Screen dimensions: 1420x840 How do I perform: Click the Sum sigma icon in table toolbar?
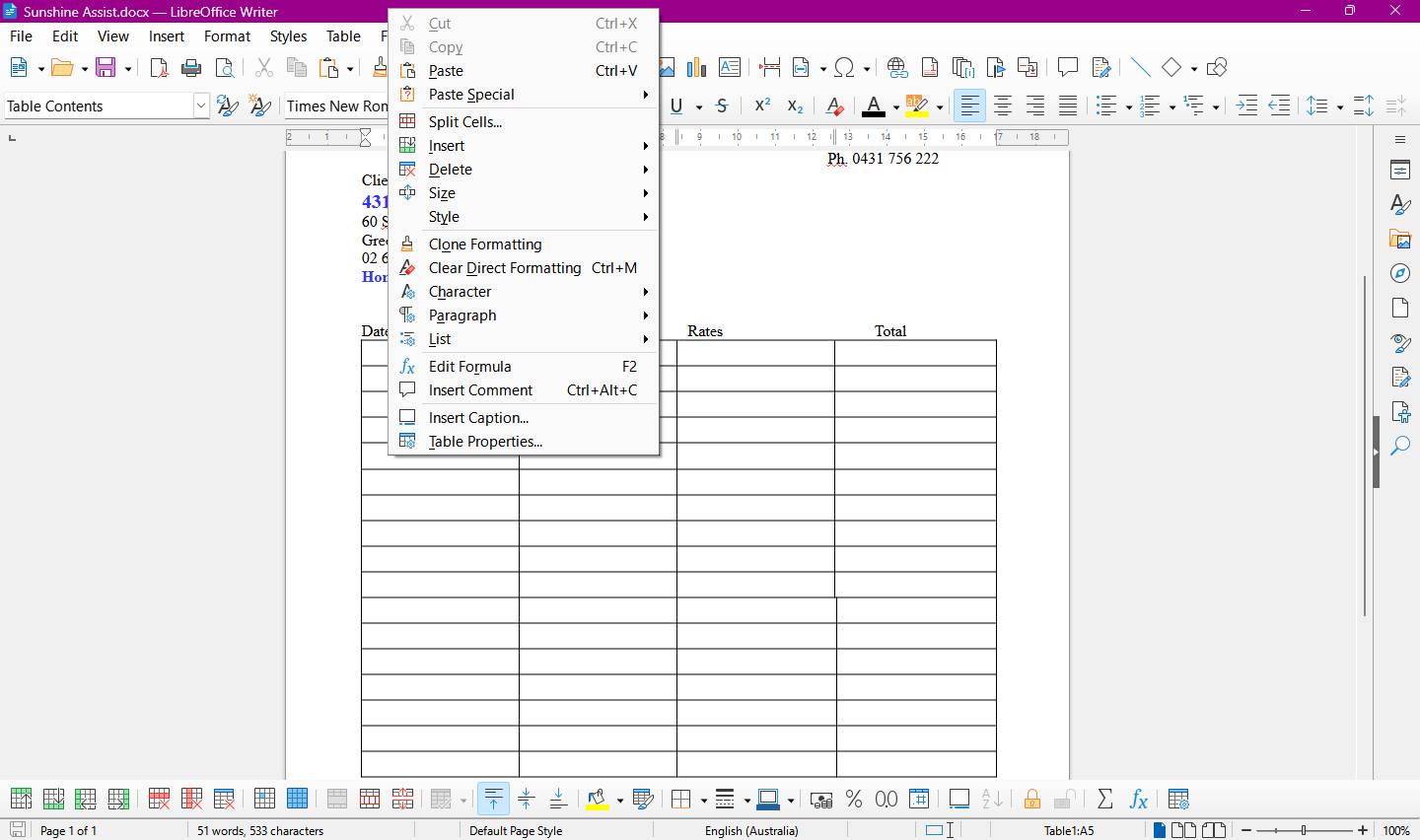[1104, 799]
